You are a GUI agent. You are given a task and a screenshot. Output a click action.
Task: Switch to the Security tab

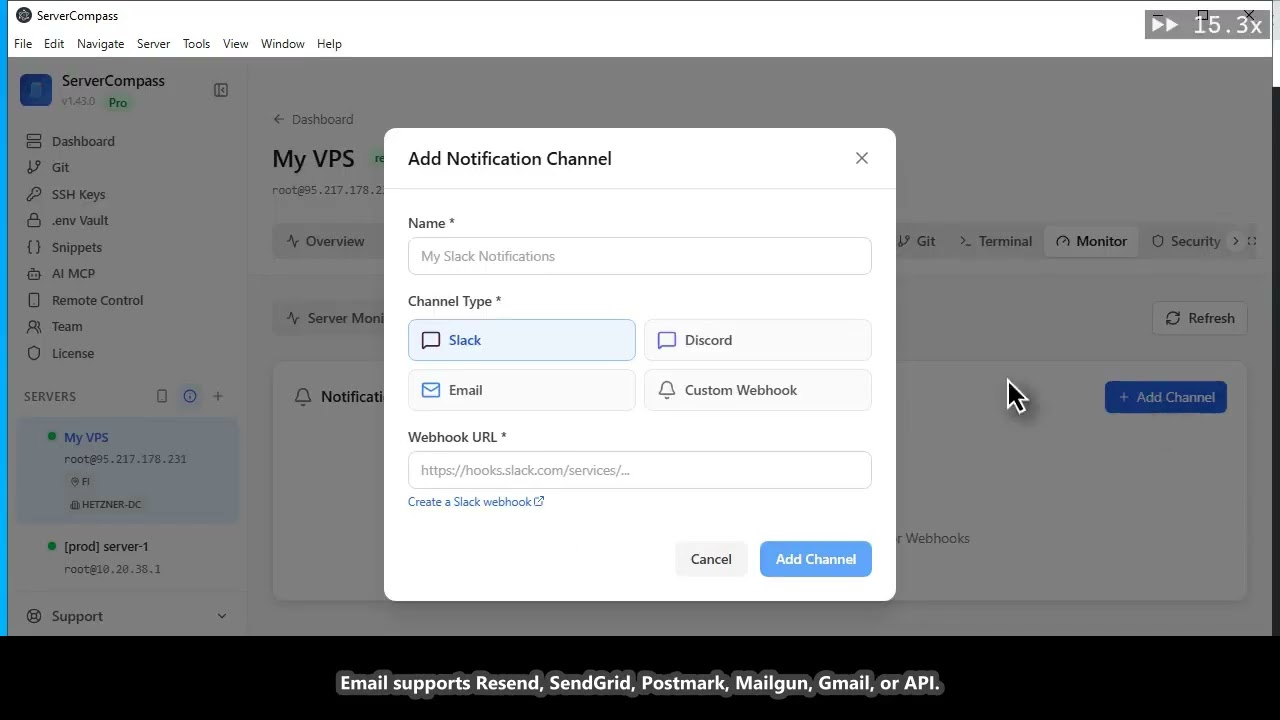(1186, 241)
